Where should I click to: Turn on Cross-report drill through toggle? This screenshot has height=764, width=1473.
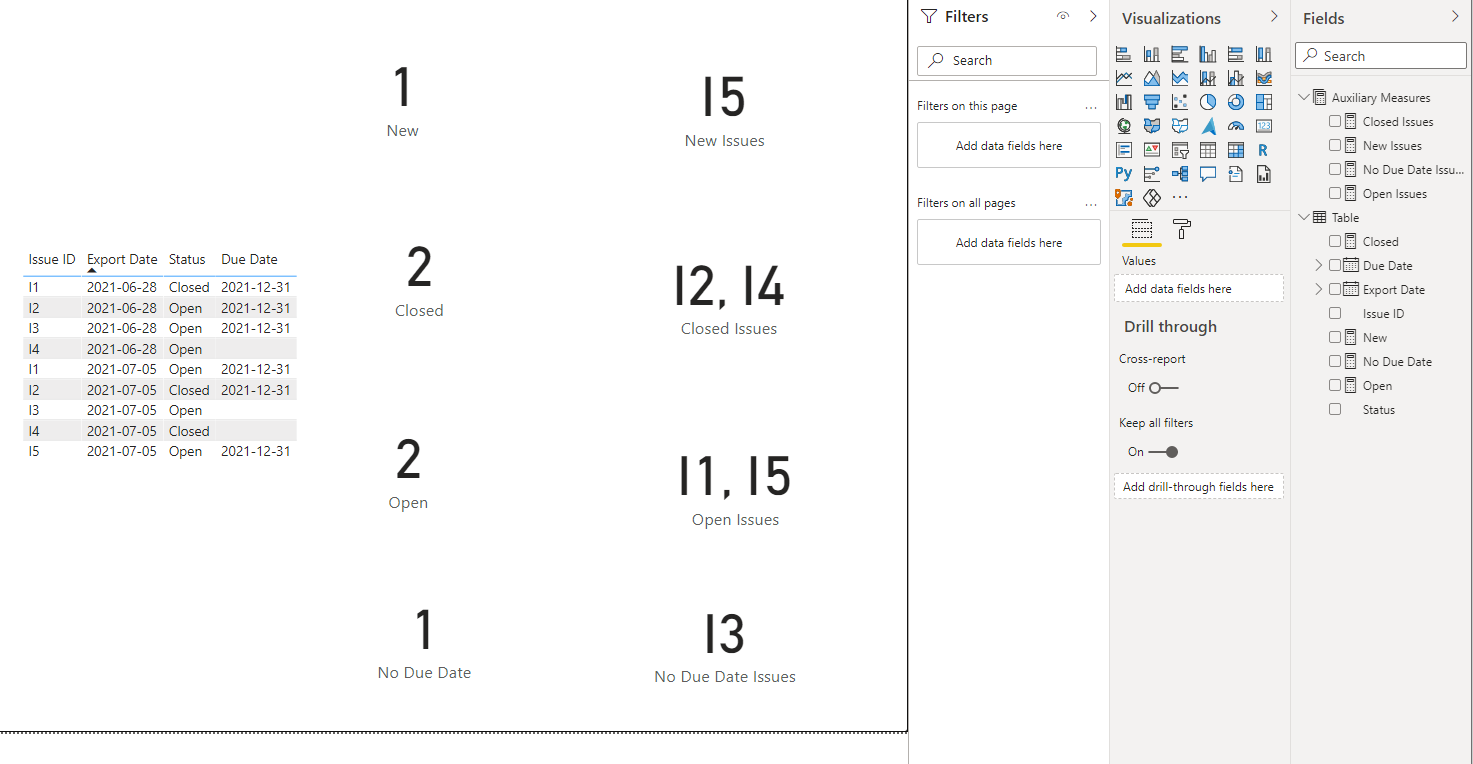point(1164,388)
